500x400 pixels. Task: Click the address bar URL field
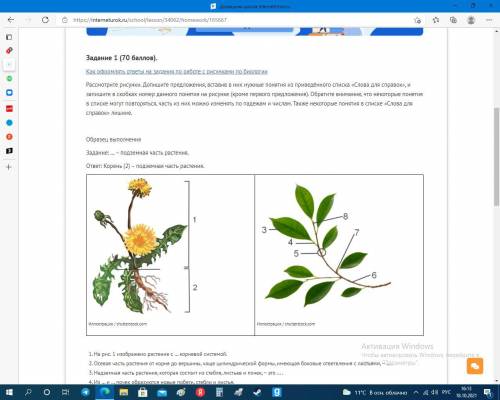tap(233, 20)
